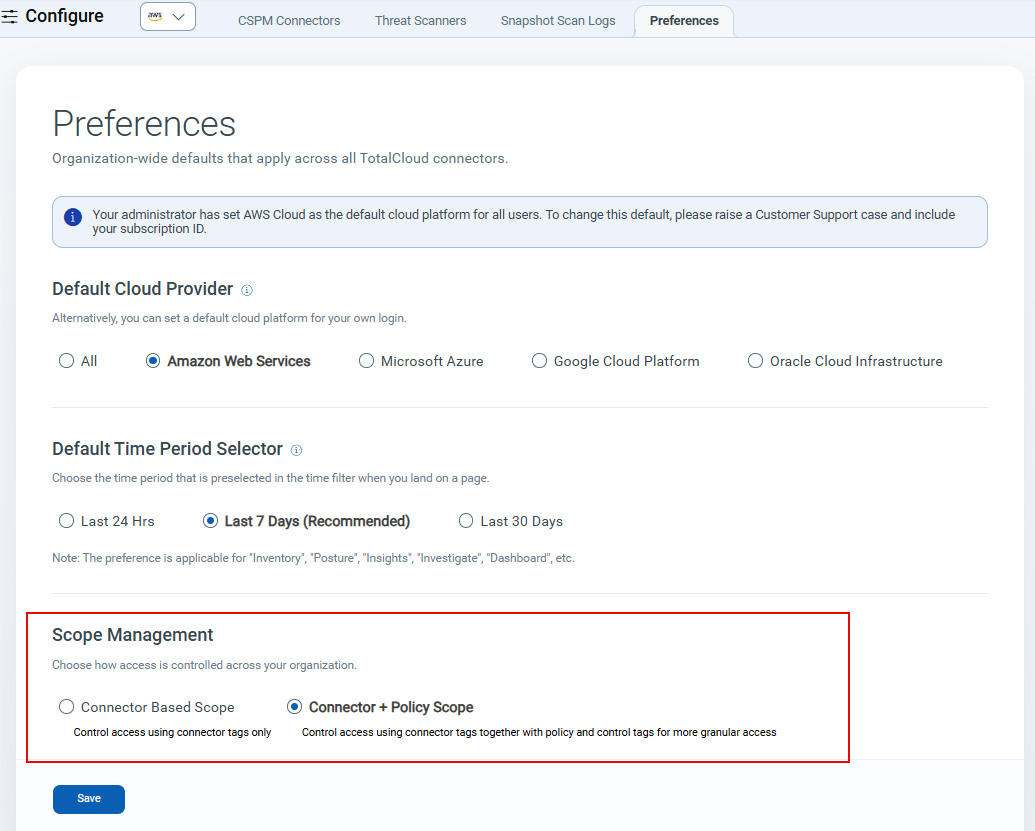Click info icon beside Default Cloud Provider
This screenshot has height=831, width=1035.
[x=247, y=290]
